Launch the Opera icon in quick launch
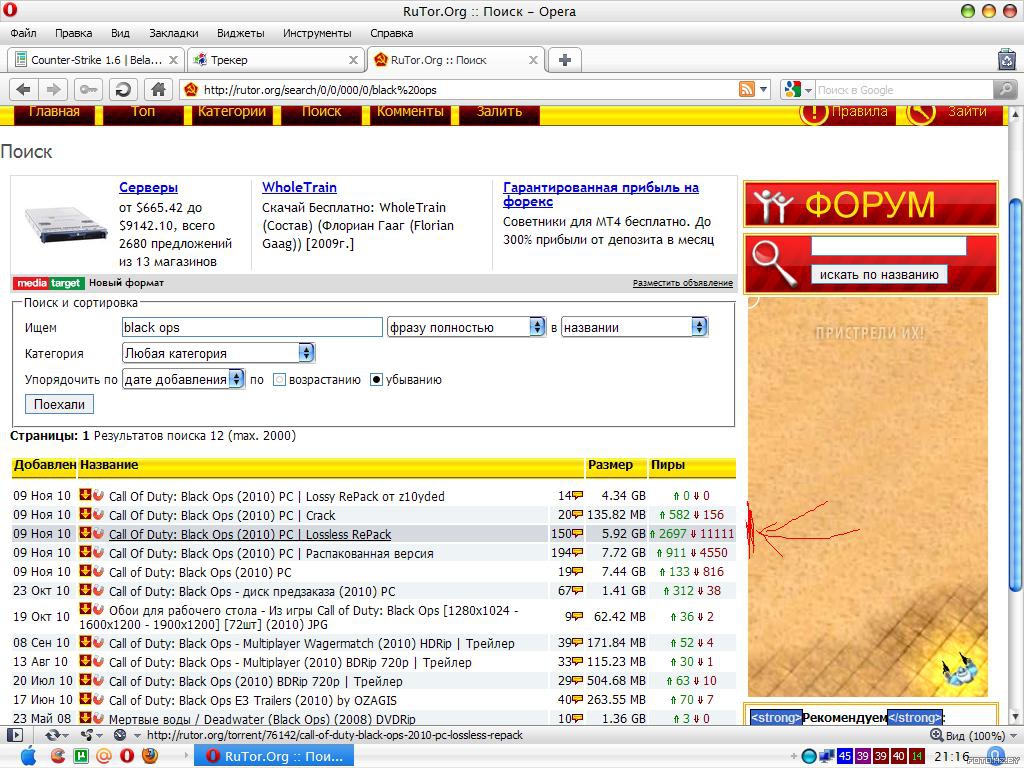The width and height of the screenshot is (1024, 768). click(x=127, y=756)
